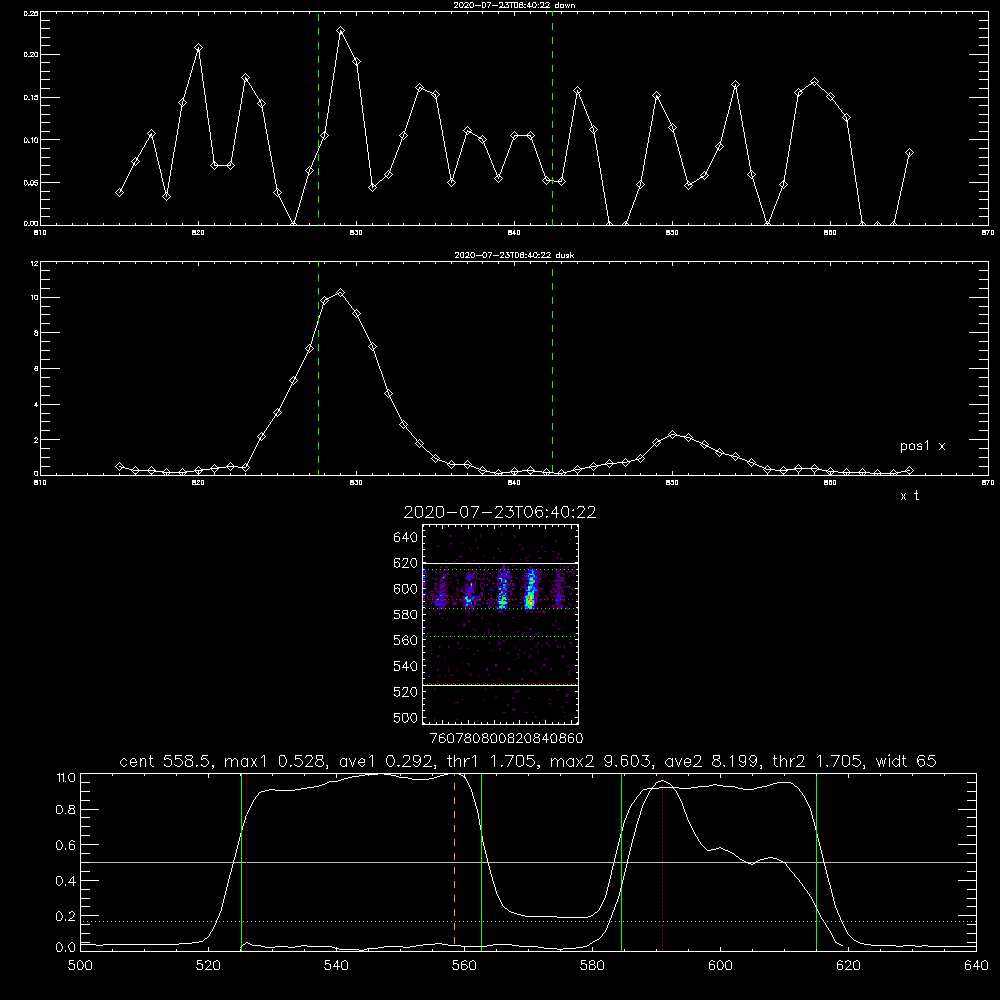Click the dawn plot title text

point(514,5)
